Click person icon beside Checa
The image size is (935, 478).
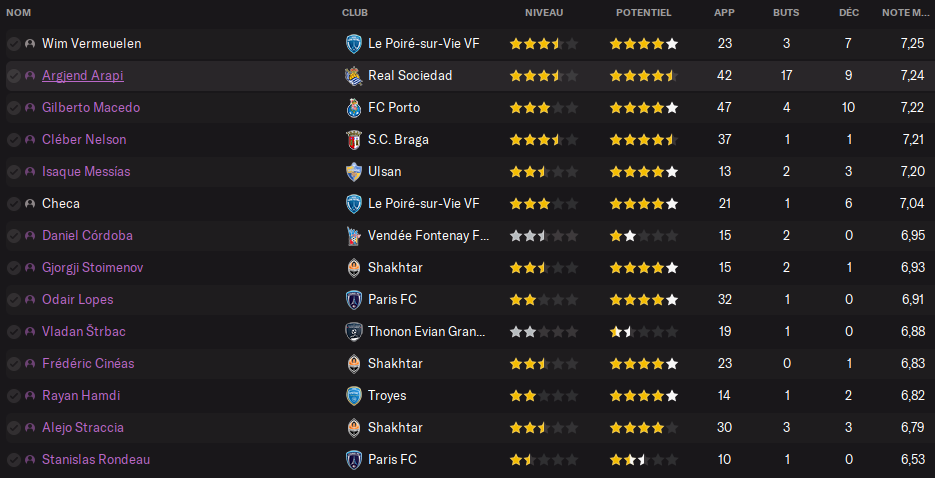[30, 204]
